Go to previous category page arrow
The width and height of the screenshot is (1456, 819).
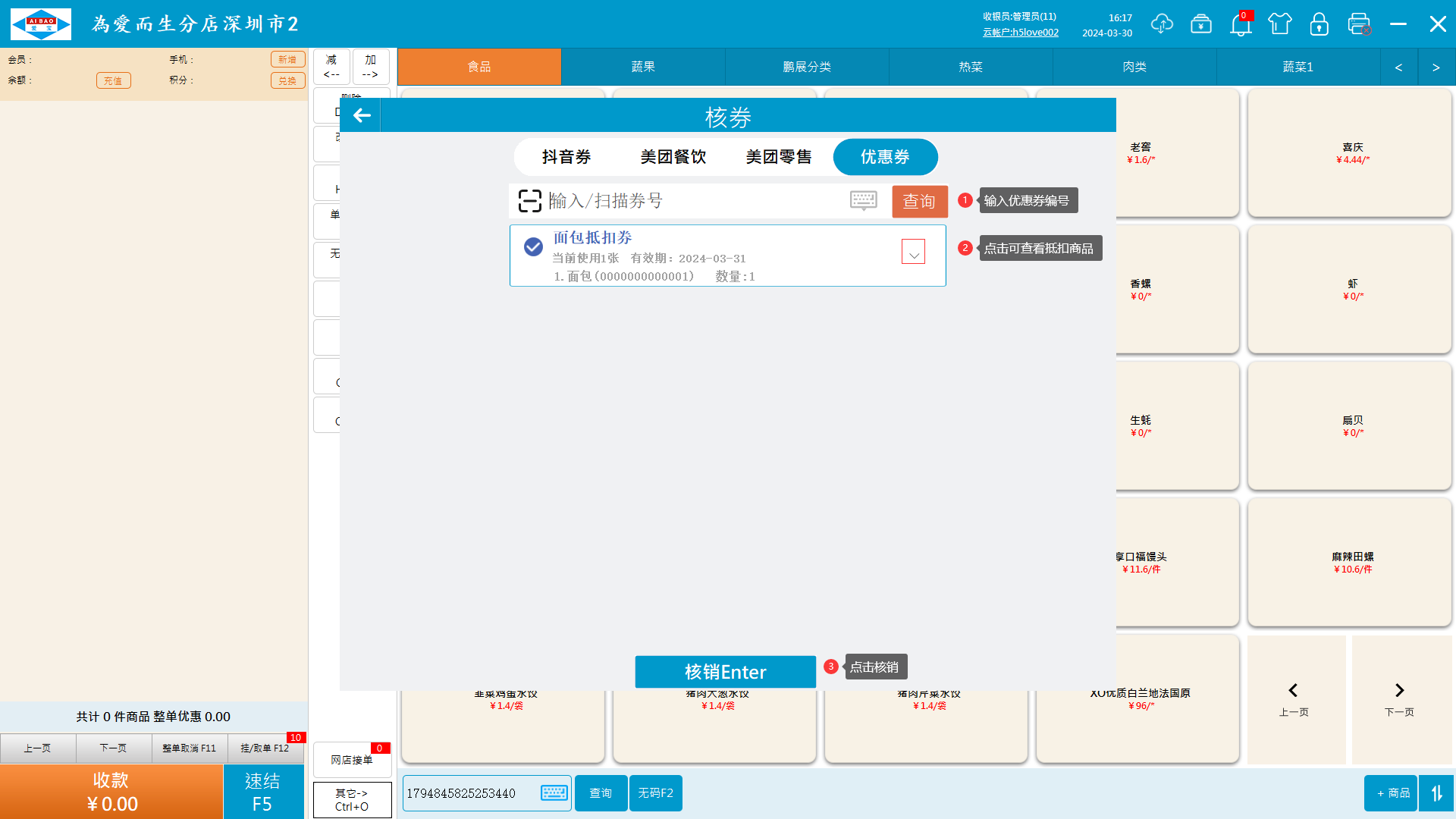click(1399, 67)
